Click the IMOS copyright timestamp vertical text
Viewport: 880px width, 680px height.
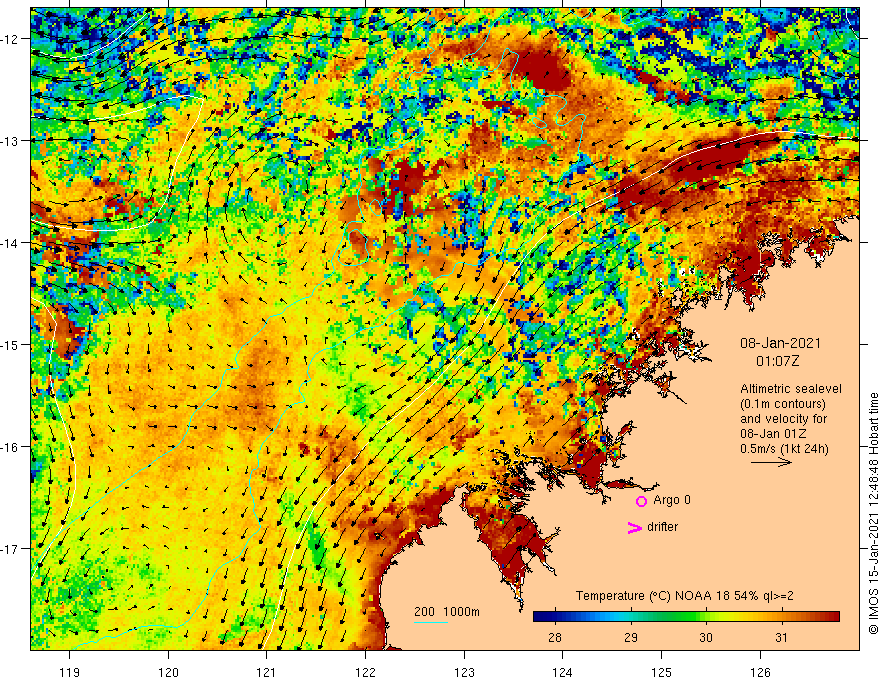(873, 513)
